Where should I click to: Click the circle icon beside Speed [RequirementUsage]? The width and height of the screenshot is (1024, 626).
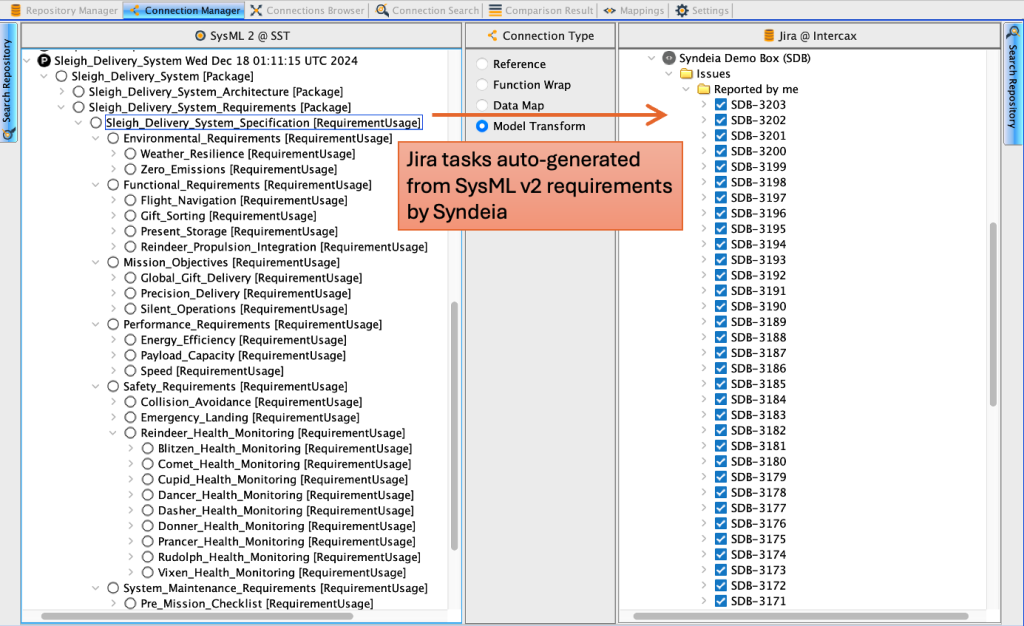[130, 371]
